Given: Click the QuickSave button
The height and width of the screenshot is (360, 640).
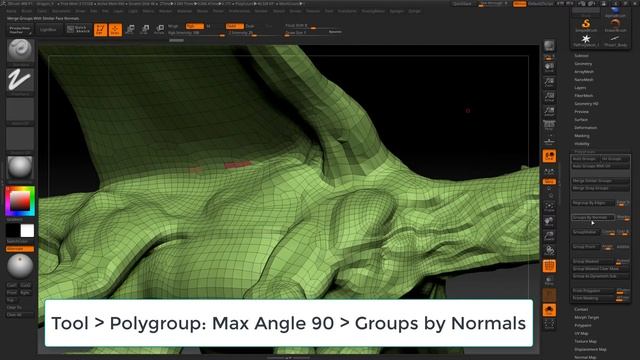Looking at the screenshot, I should tap(462, 4).
